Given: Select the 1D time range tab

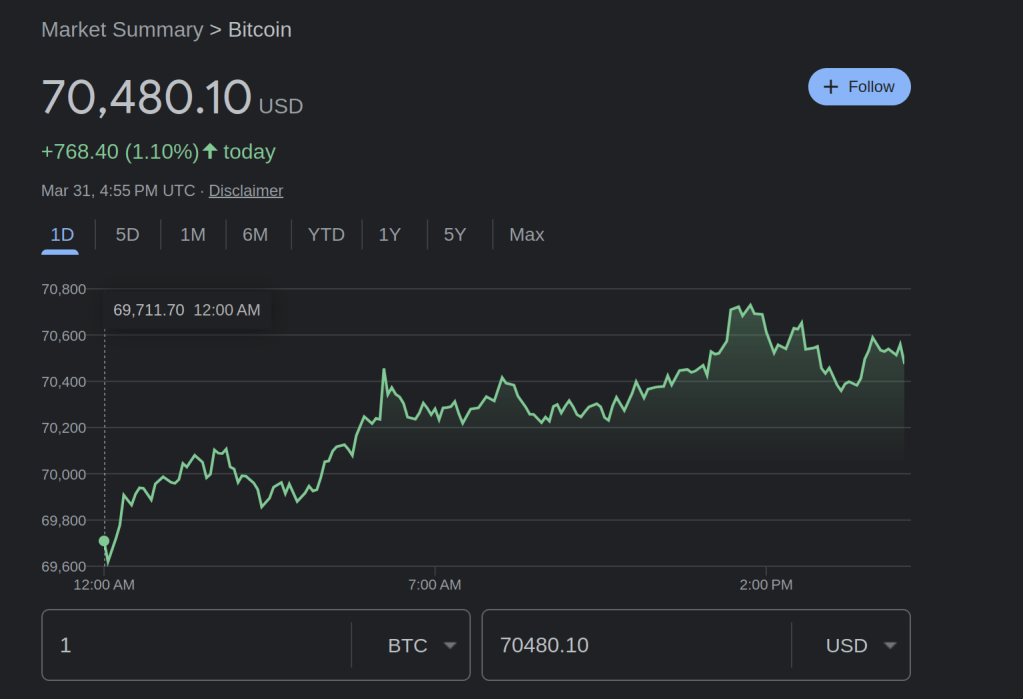Looking at the screenshot, I should point(62,235).
